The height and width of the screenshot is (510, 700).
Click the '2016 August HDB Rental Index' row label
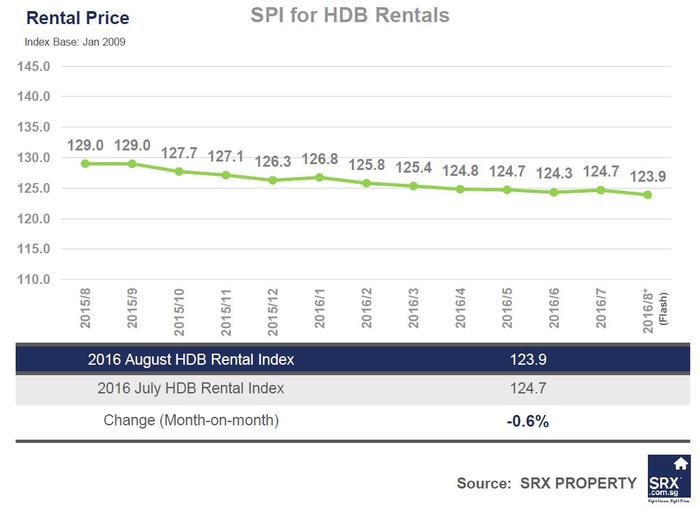tap(191, 360)
